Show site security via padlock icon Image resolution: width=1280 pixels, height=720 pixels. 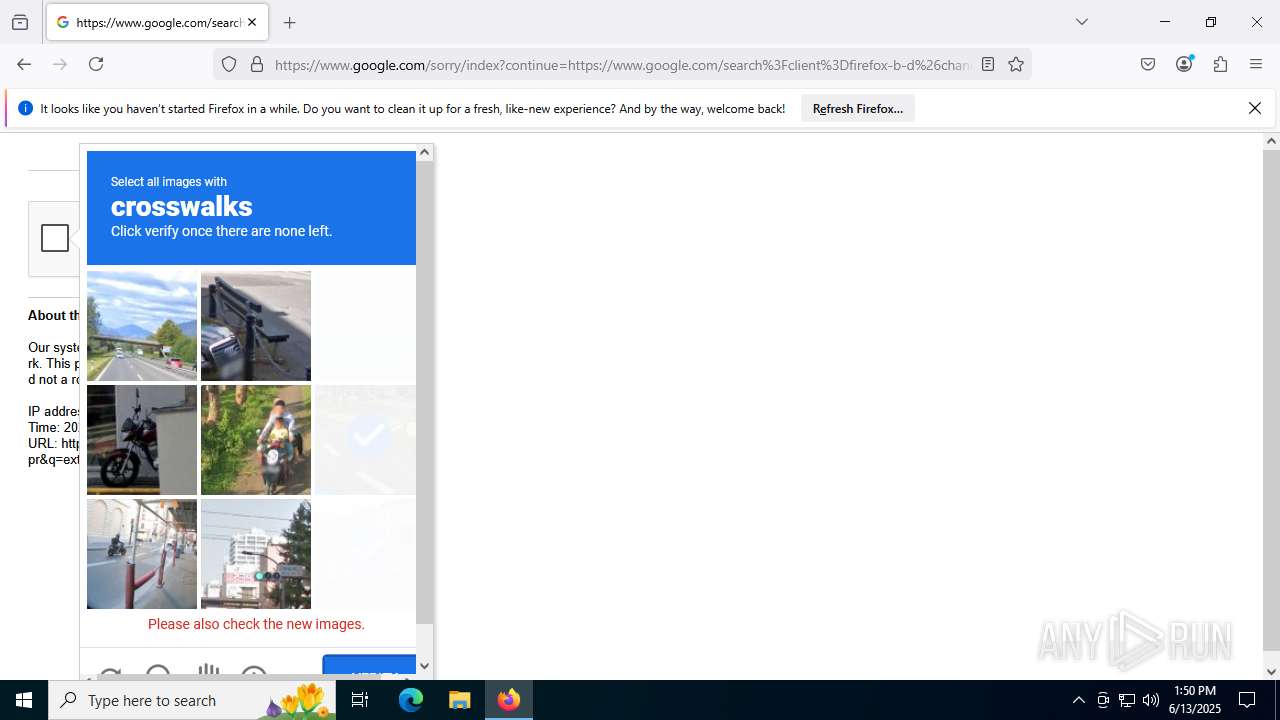point(257,64)
